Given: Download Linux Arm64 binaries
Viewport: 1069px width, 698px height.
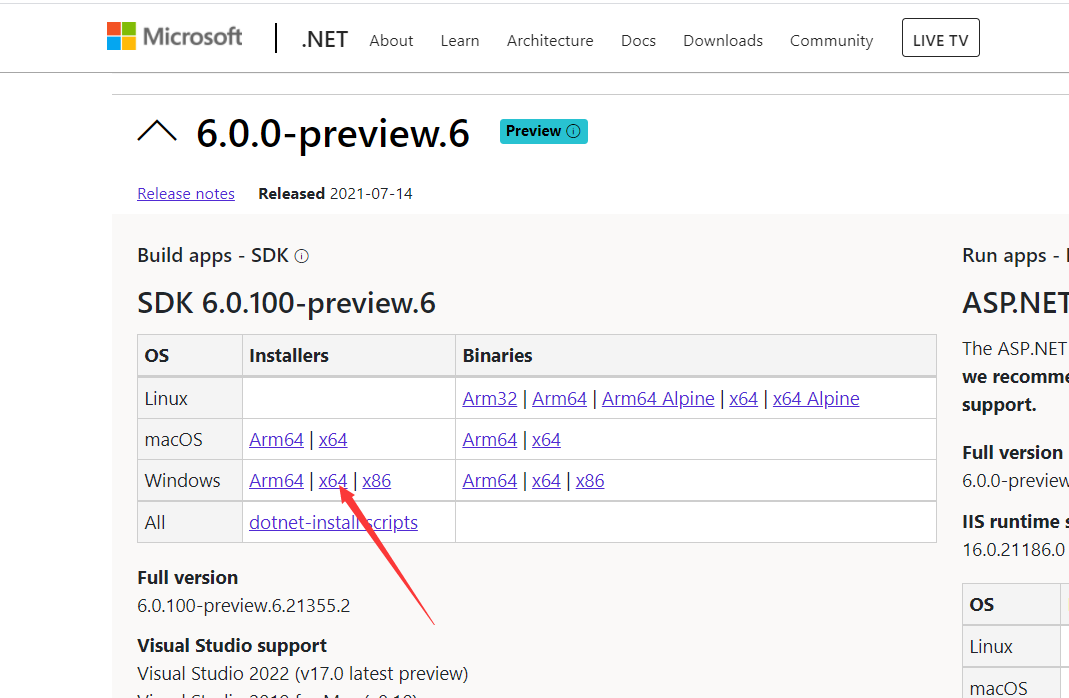Looking at the screenshot, I should pyautogui.click(x=559, y=399).
